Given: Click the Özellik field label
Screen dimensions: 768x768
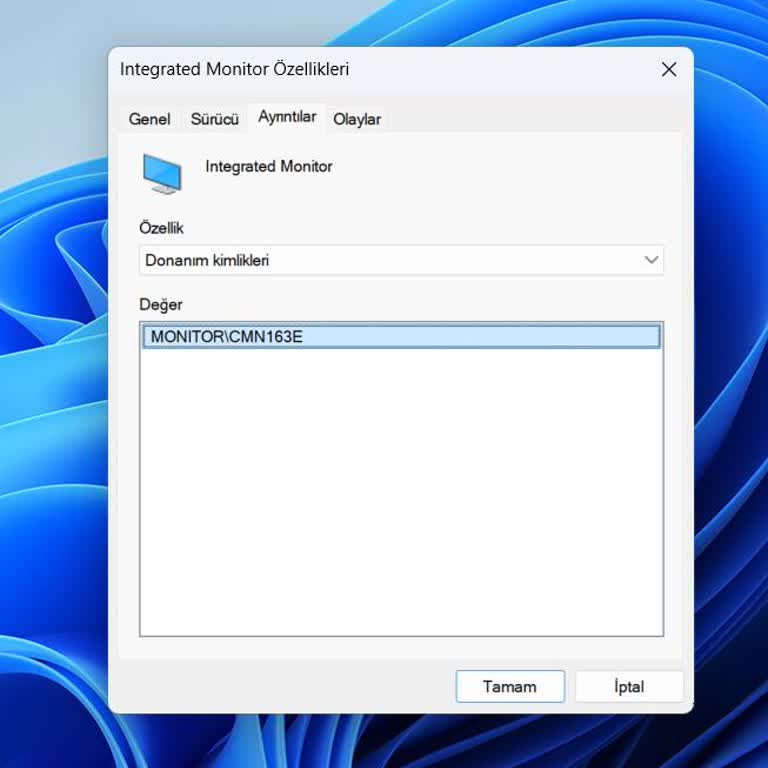Looking at the screenshot, I should [161, 228].
